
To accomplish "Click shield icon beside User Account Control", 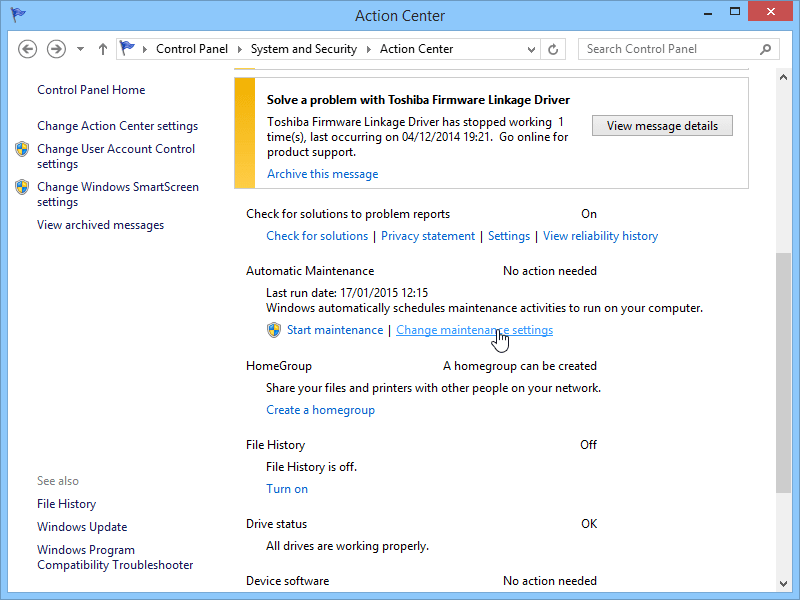I will [x=22, y=149].
